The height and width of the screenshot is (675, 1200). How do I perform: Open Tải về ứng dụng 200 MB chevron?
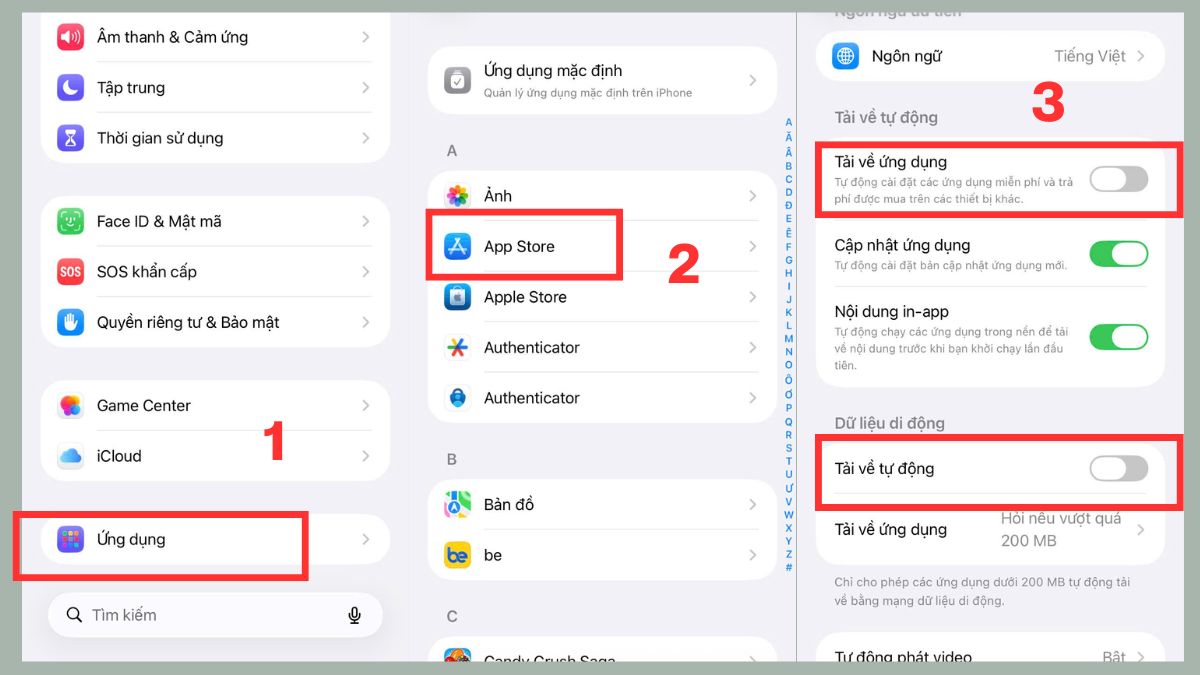point(1141,529)
